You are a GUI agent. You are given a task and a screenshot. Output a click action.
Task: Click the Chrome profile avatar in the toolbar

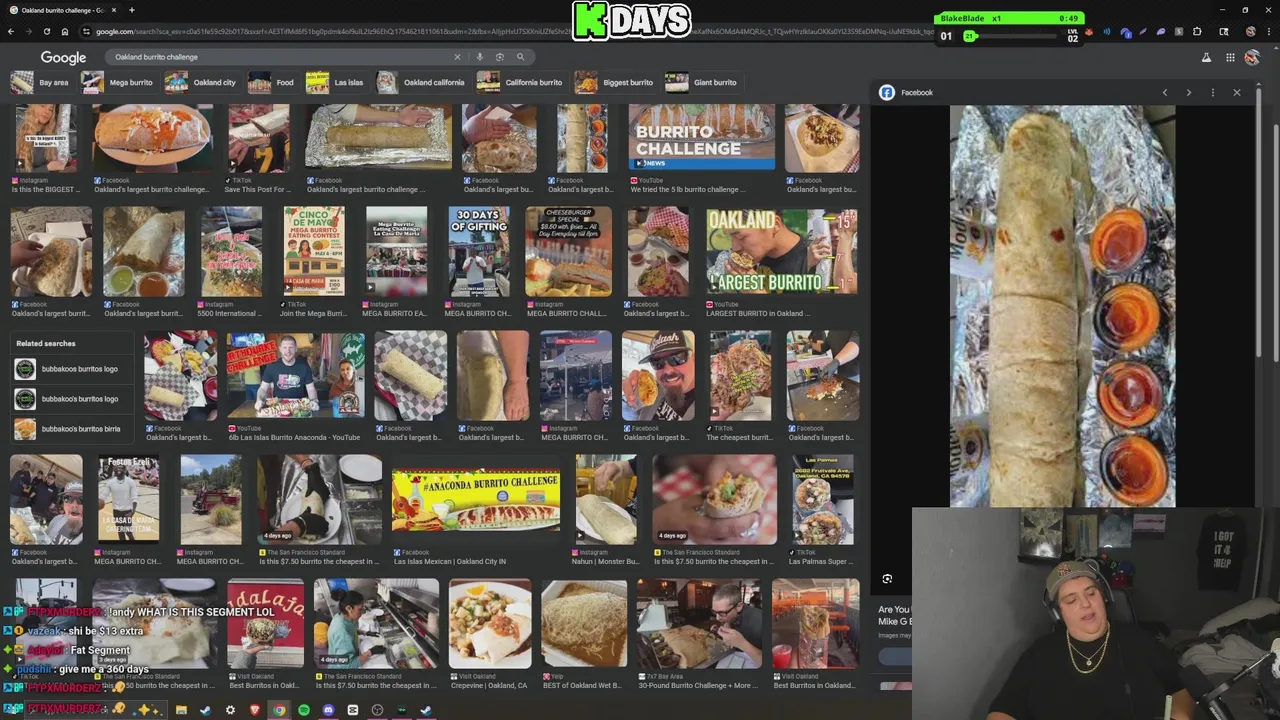click(x=1250, y=32)
